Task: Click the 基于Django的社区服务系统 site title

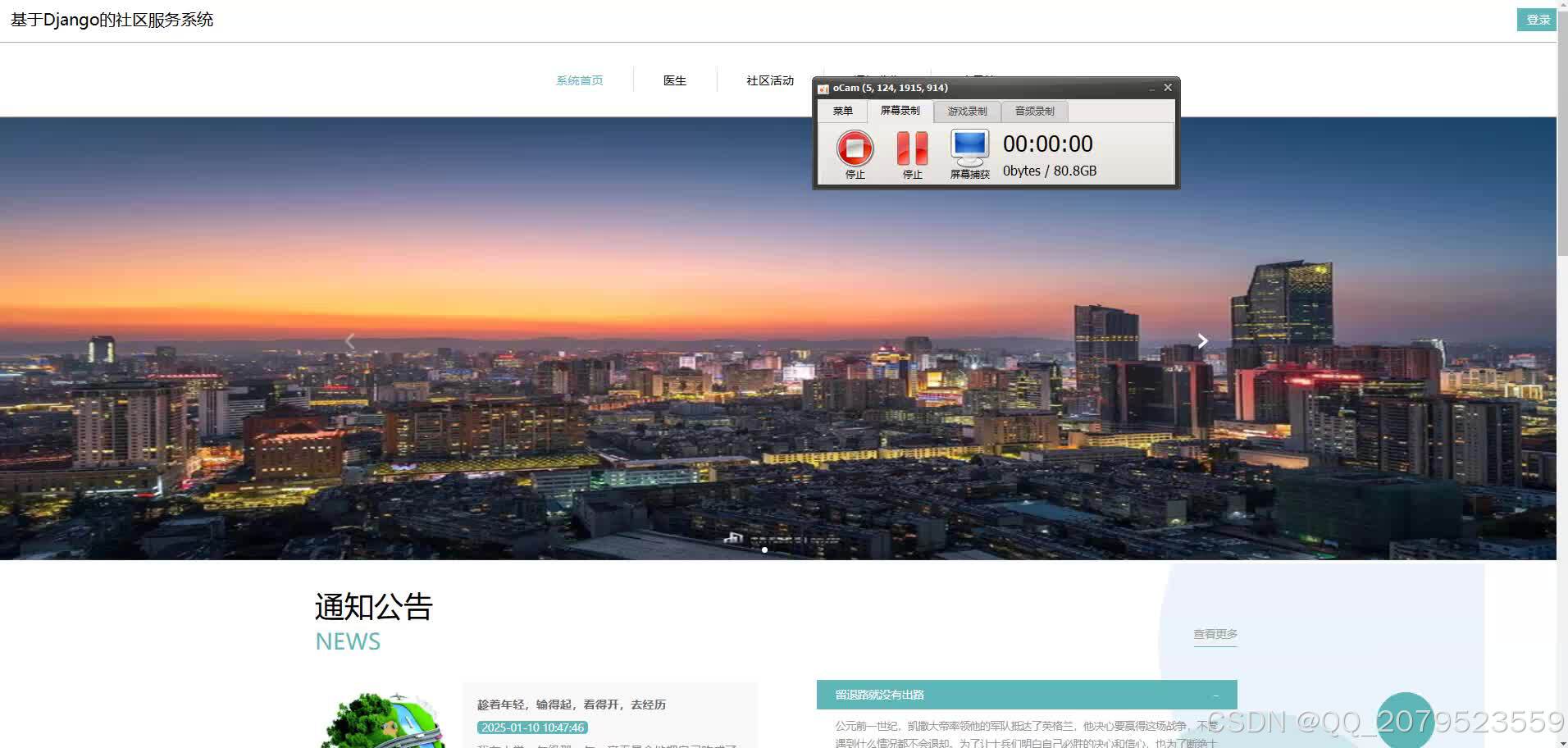Action: (112, 20)
